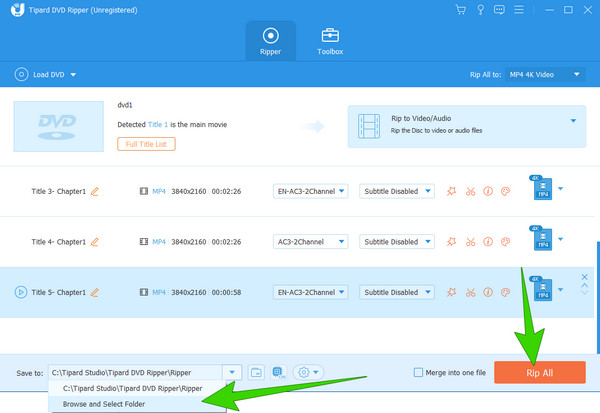Screen dimensions: 600x413
Task: Open the Save to path dropdown arrow
Action: tap(232, 372)
